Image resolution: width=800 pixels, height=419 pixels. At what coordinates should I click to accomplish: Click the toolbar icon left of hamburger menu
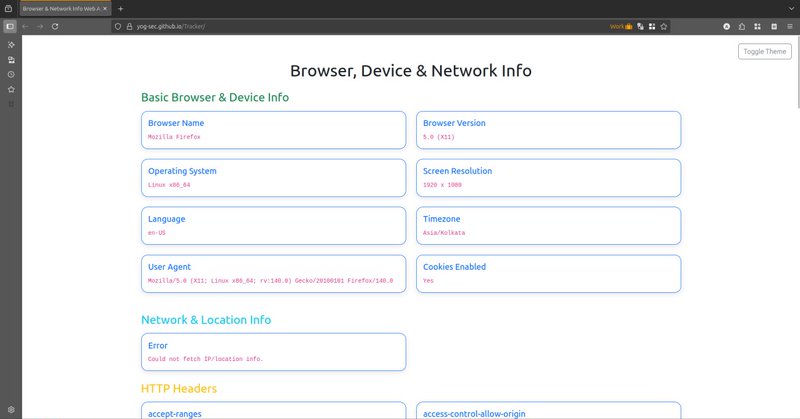click(774, 27)
